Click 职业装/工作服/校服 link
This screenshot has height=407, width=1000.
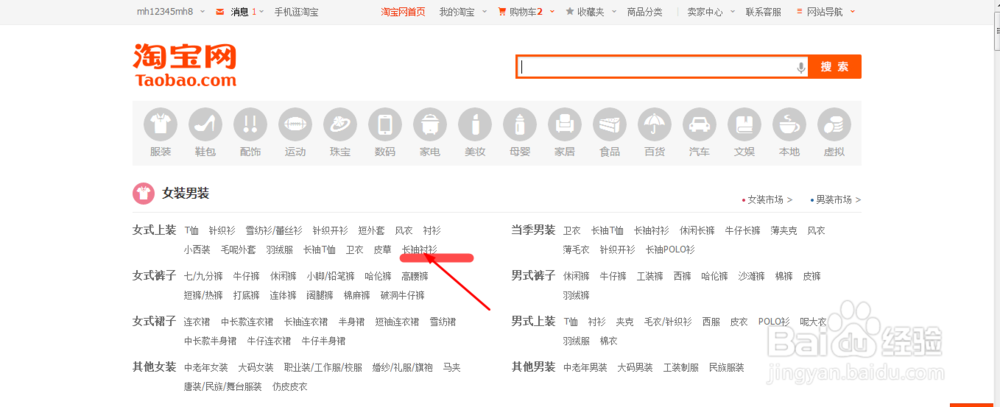tap(323, 368)
